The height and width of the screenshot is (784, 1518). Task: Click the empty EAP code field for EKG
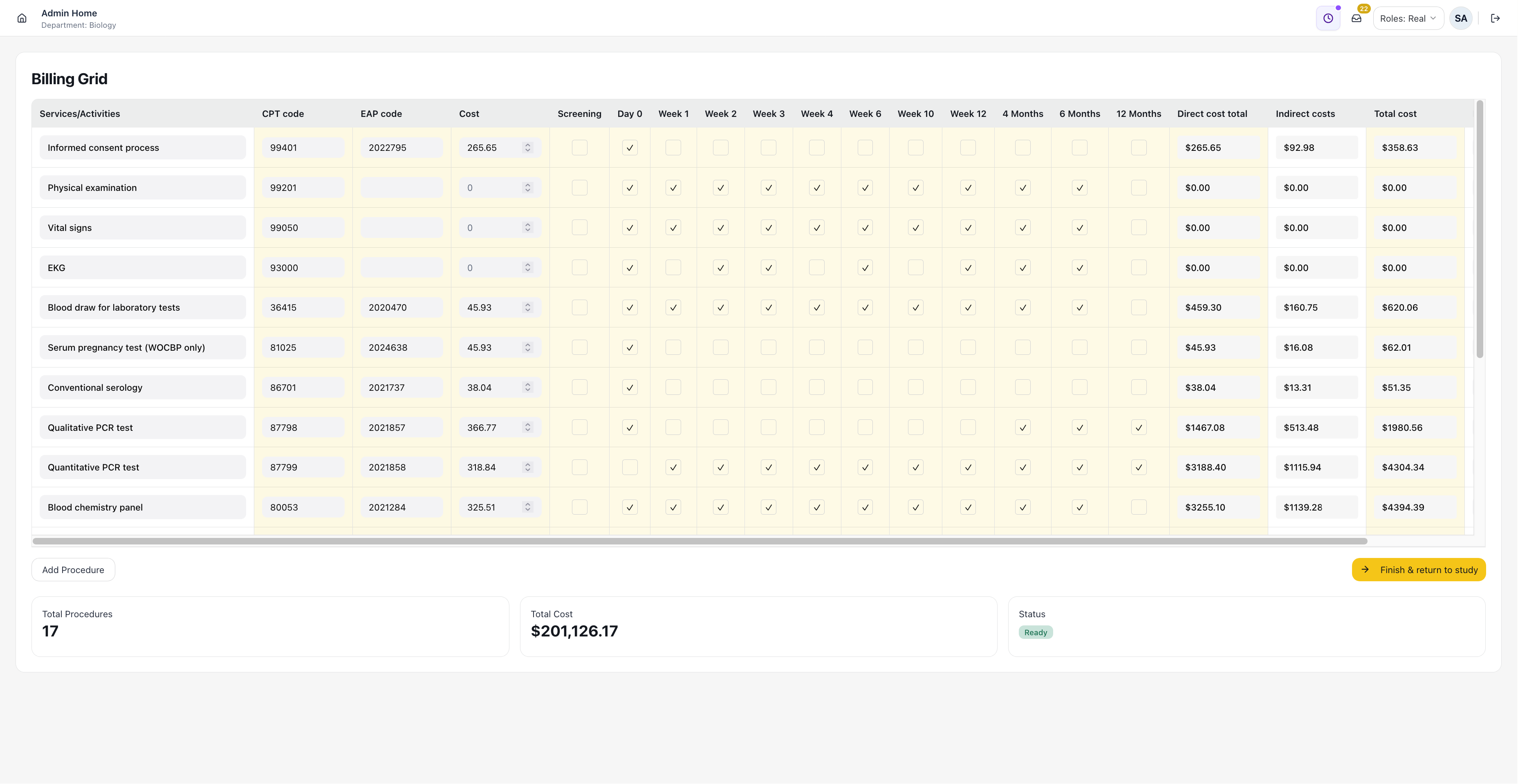pos(401,267)
